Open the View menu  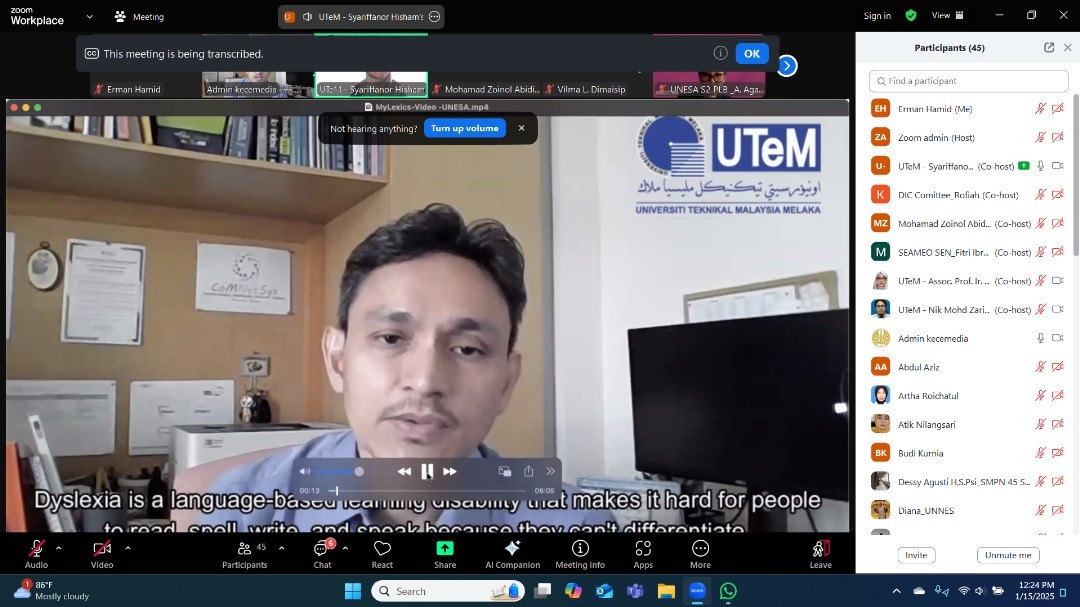coord(946,15)
